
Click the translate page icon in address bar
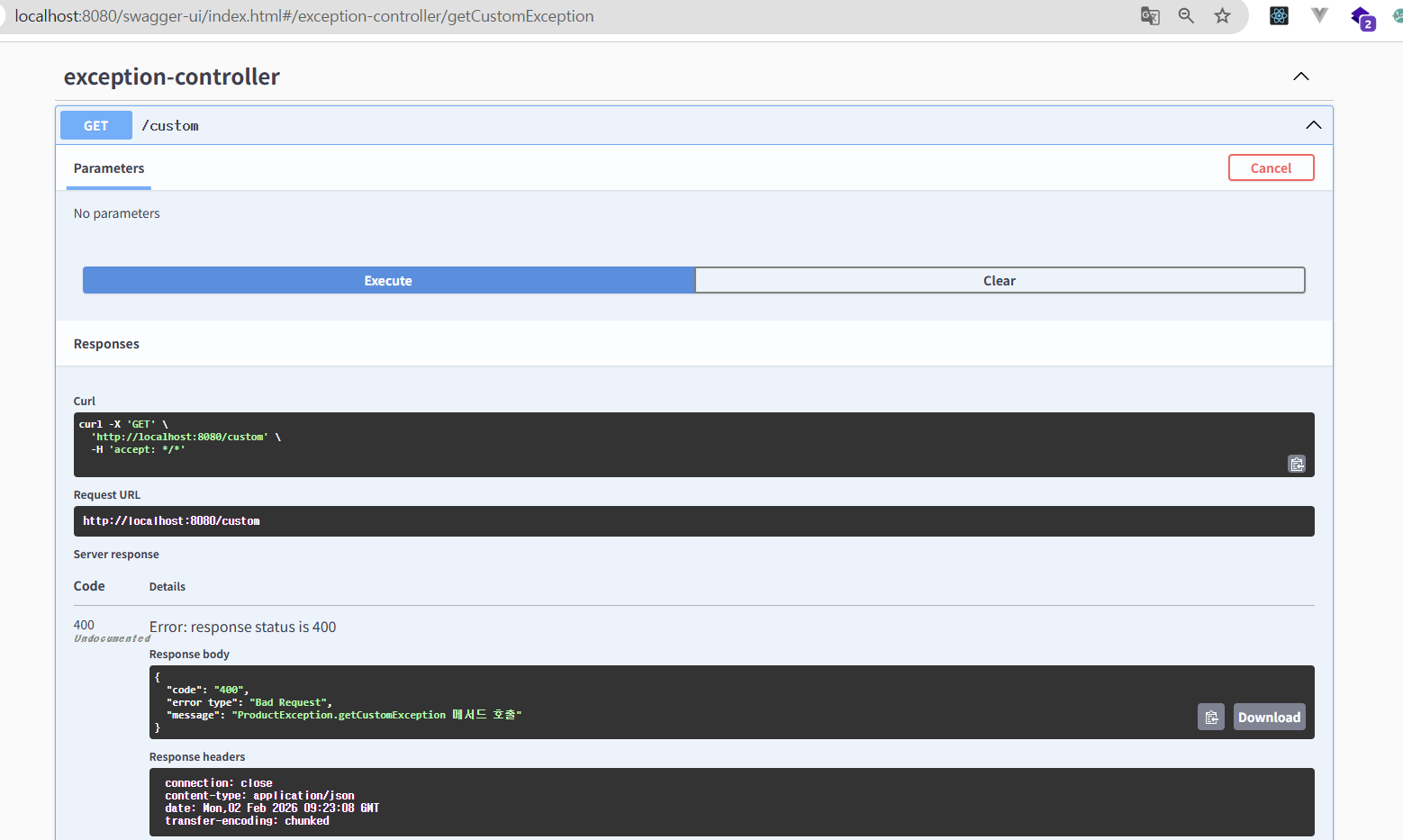click(1150, 15)
